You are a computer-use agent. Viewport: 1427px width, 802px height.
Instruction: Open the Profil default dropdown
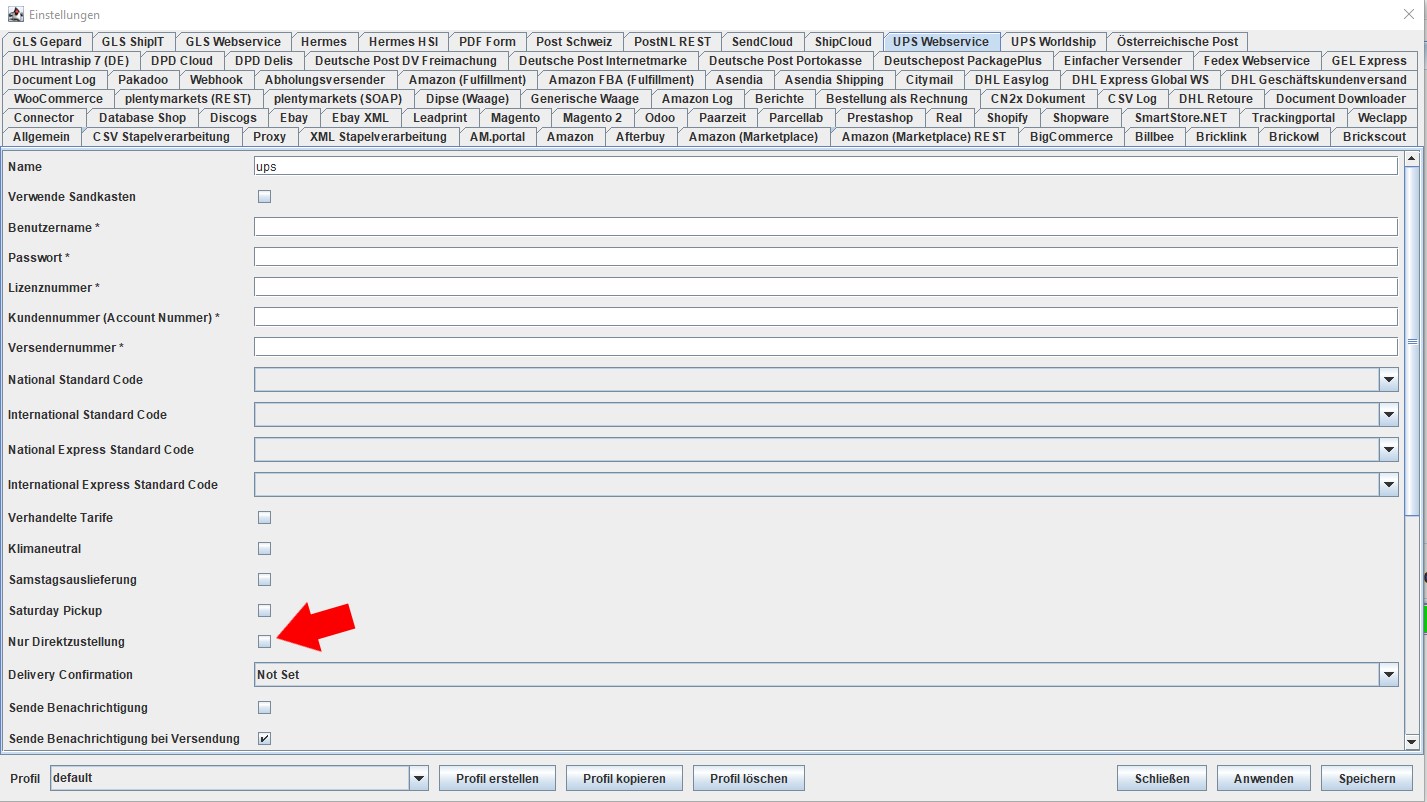tap(419, 778)
